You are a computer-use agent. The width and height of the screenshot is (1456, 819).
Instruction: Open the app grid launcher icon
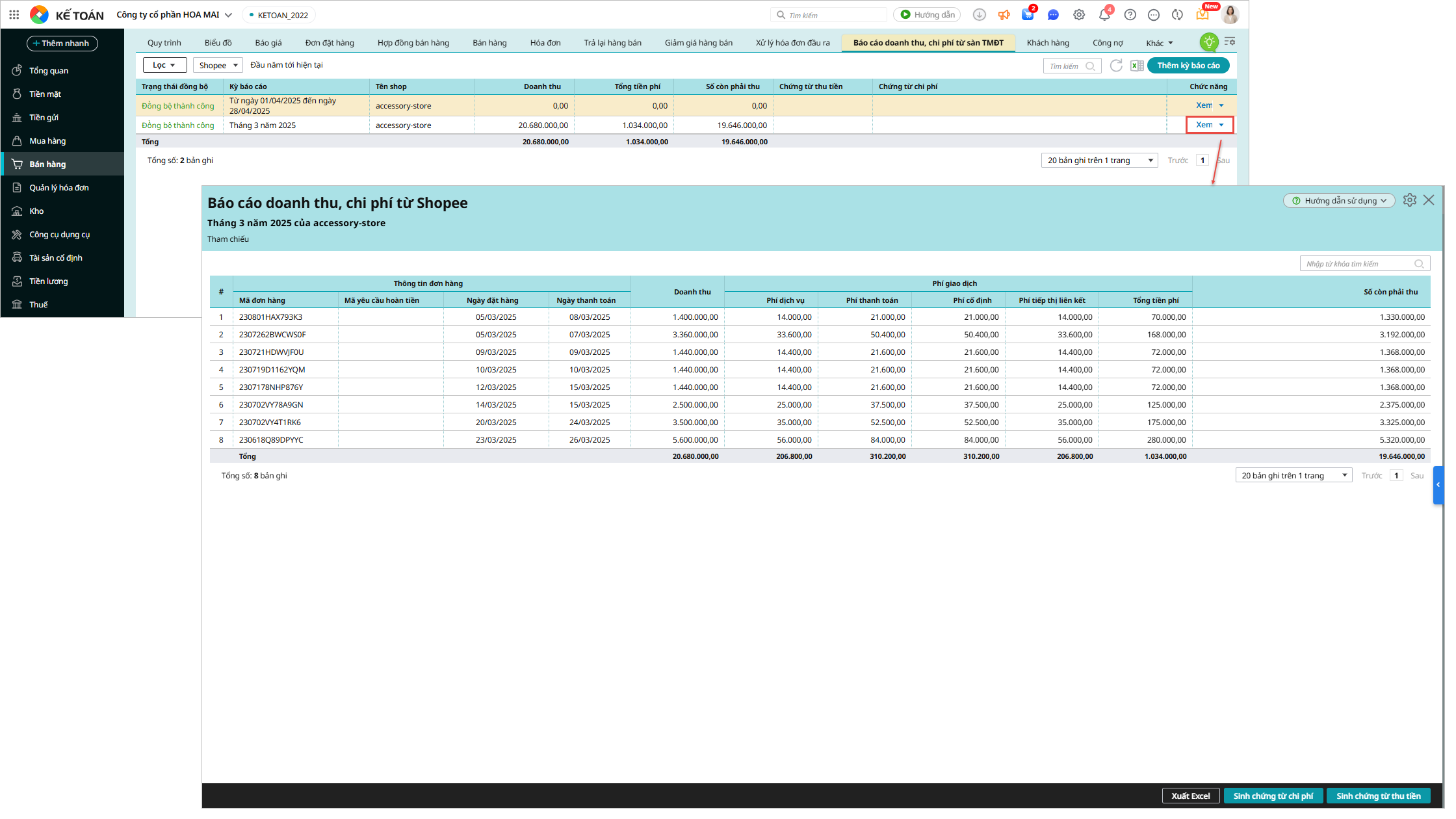pyautogui.click(x=14, y=14)
